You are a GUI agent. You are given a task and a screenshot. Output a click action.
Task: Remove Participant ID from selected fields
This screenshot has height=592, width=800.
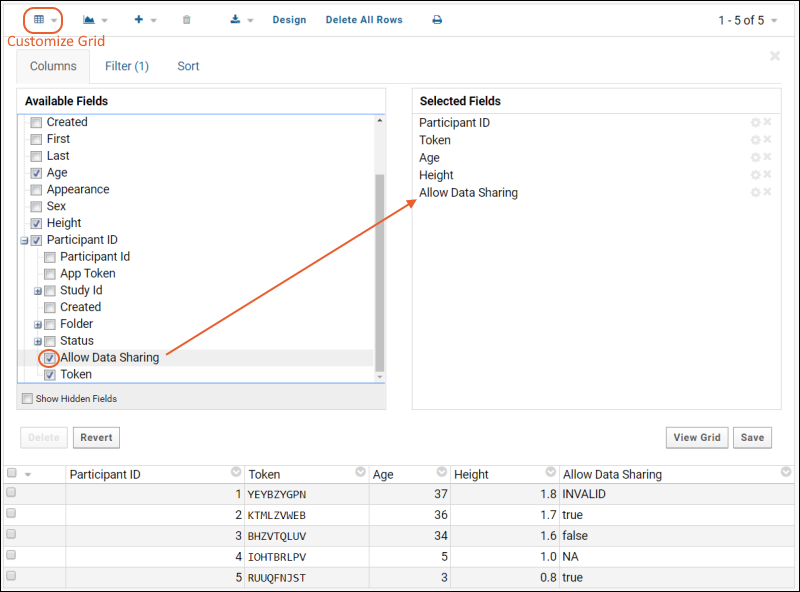(767, 121)
